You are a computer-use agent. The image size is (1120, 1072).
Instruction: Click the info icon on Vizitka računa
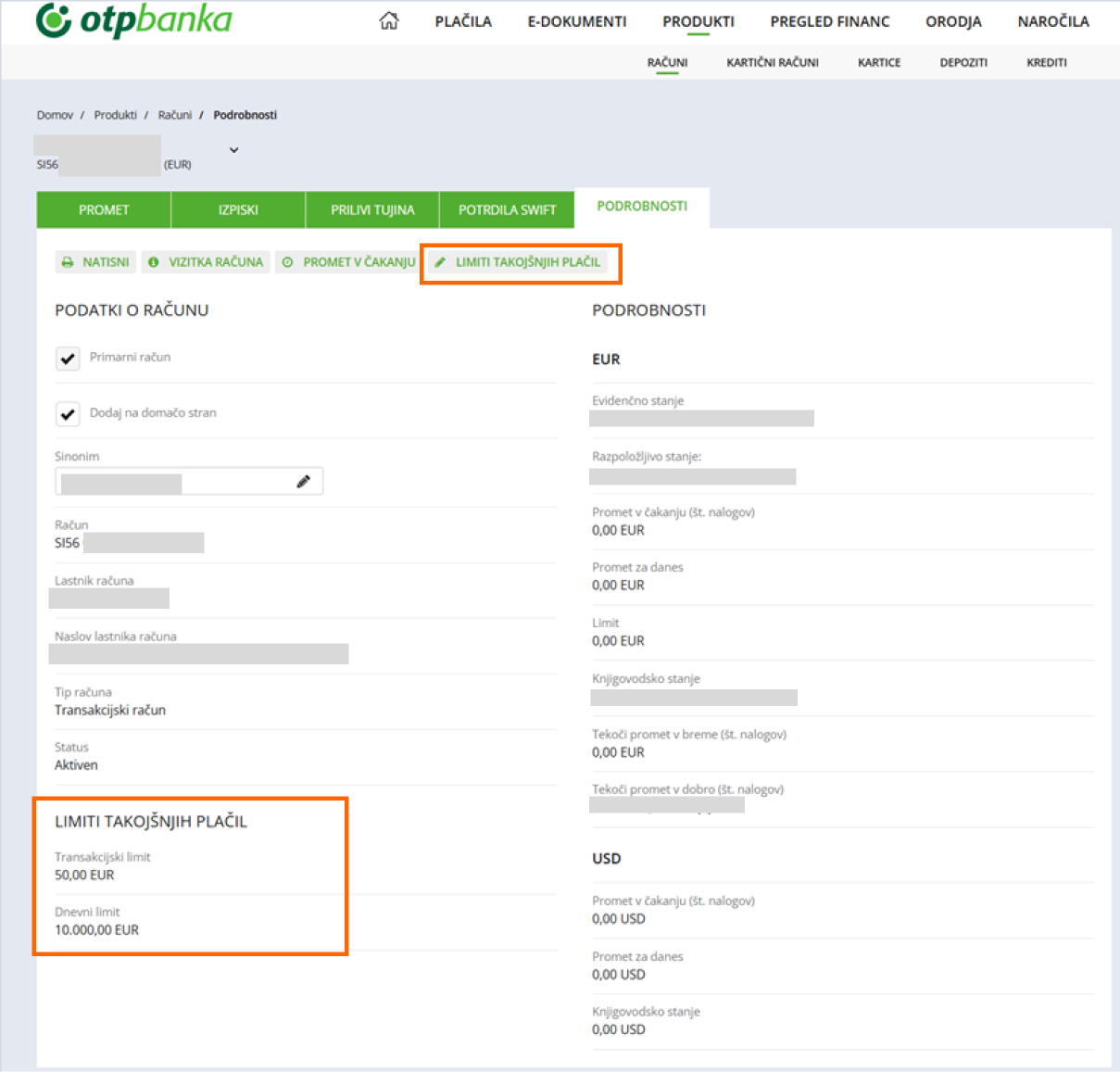pyautogui.click(x=154, y=262)
